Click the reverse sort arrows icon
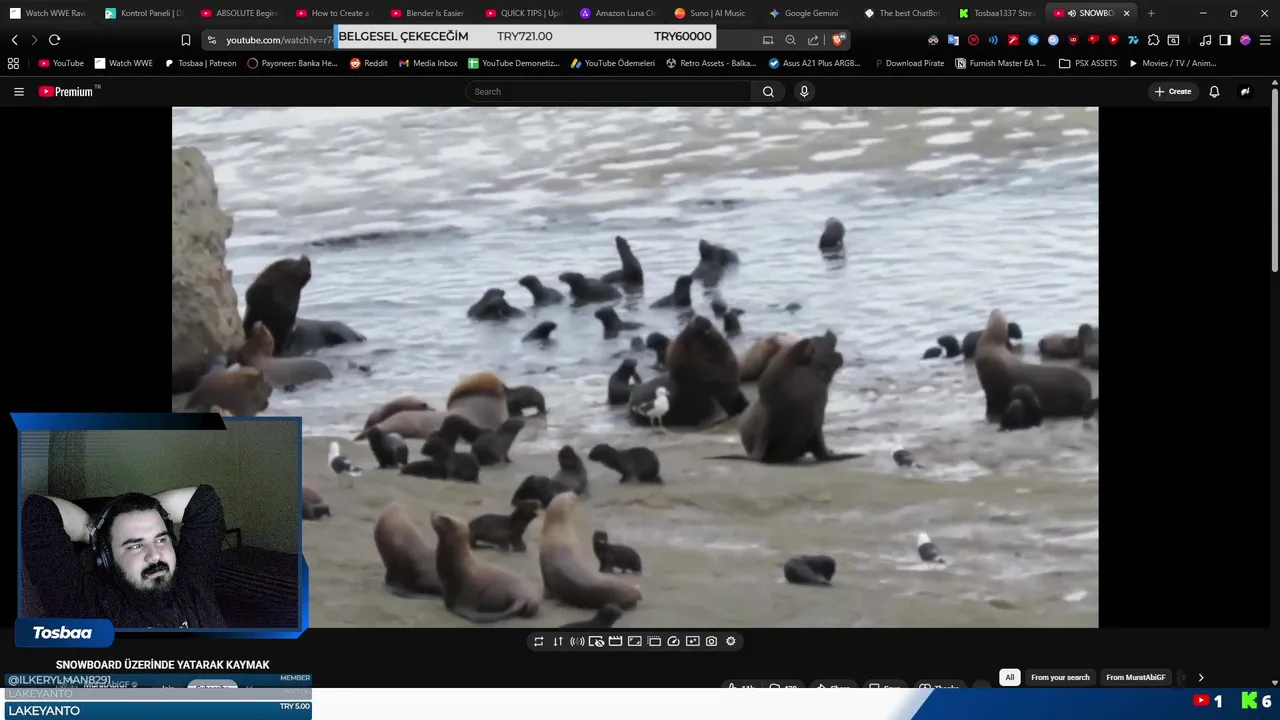 coord(558,641)
